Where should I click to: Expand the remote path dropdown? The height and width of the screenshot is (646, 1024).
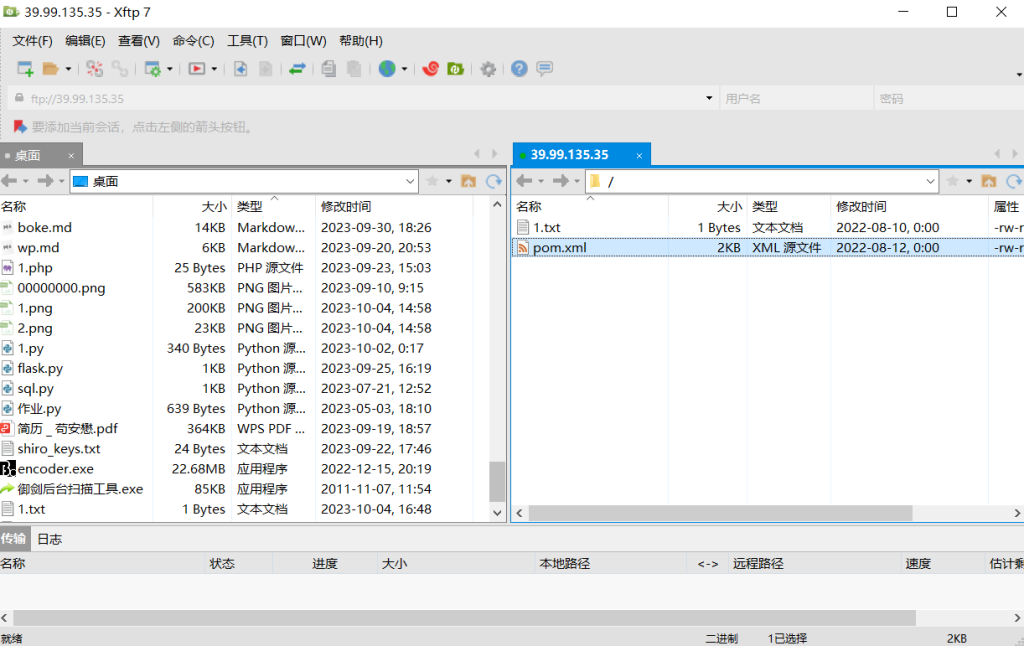pyautogui.click(x=930, y=181)
